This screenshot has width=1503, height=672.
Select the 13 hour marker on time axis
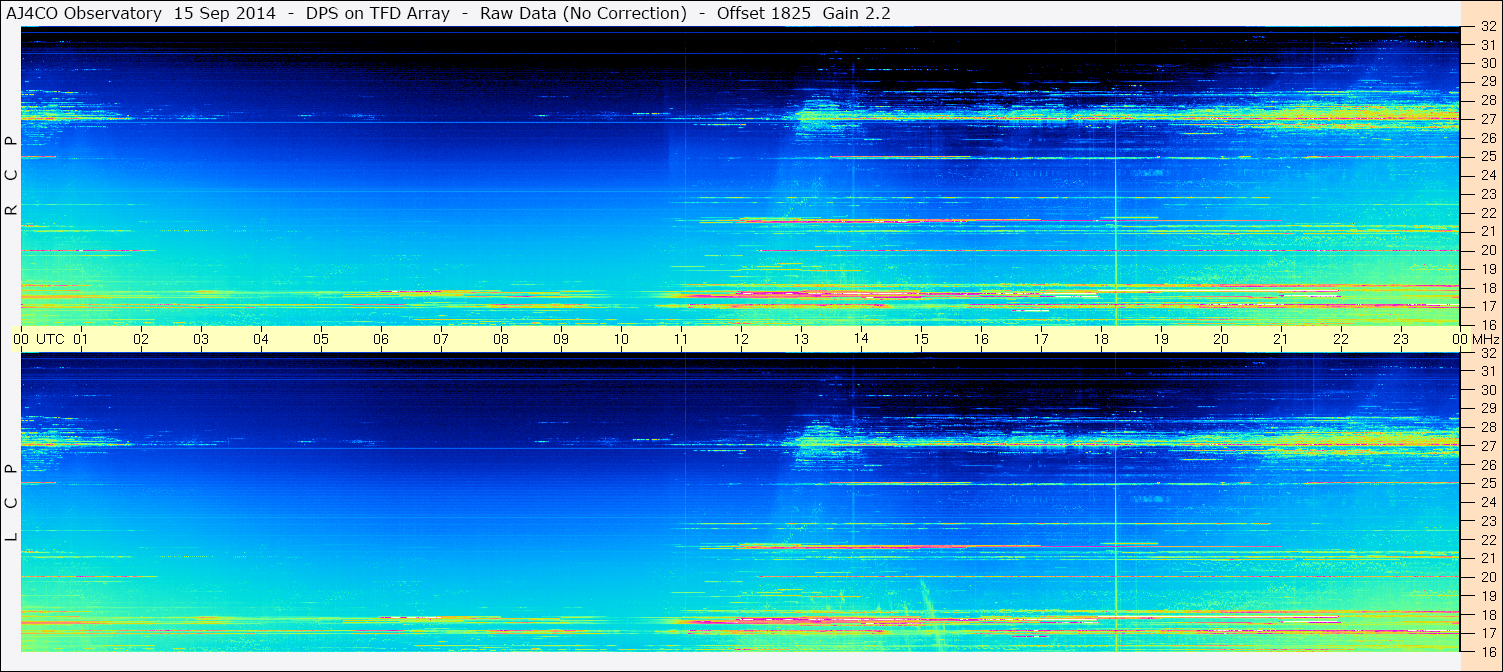click(801, 339)
